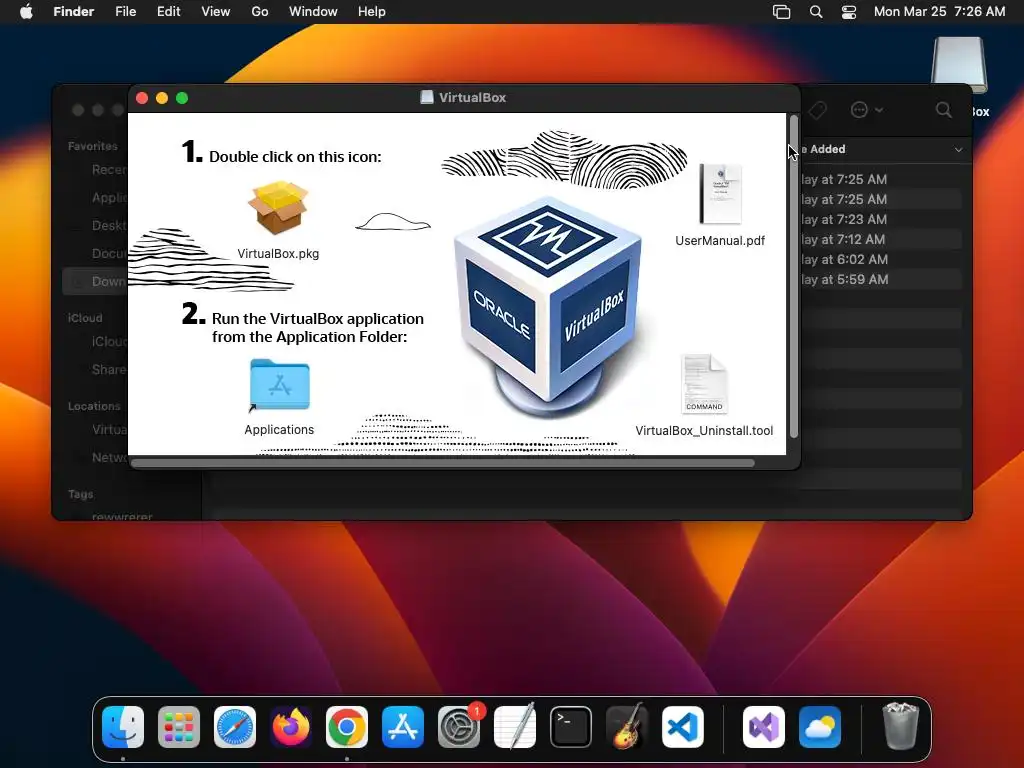Open the Trash from the Dock
Viewport: 1024px width, 768px height.
901,726
